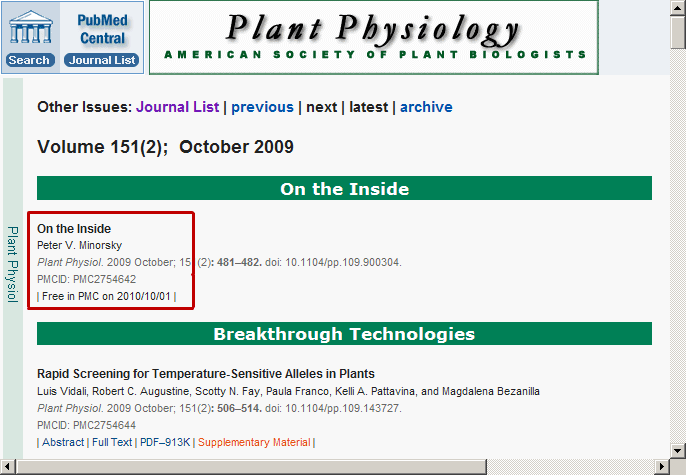Download the PDF–913K file

click(x=163, y=442)
